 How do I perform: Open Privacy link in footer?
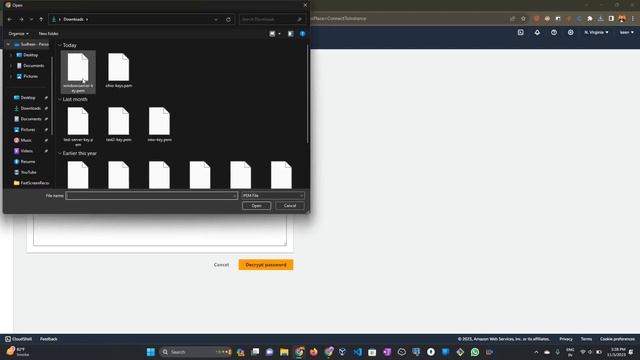point(566,339)
